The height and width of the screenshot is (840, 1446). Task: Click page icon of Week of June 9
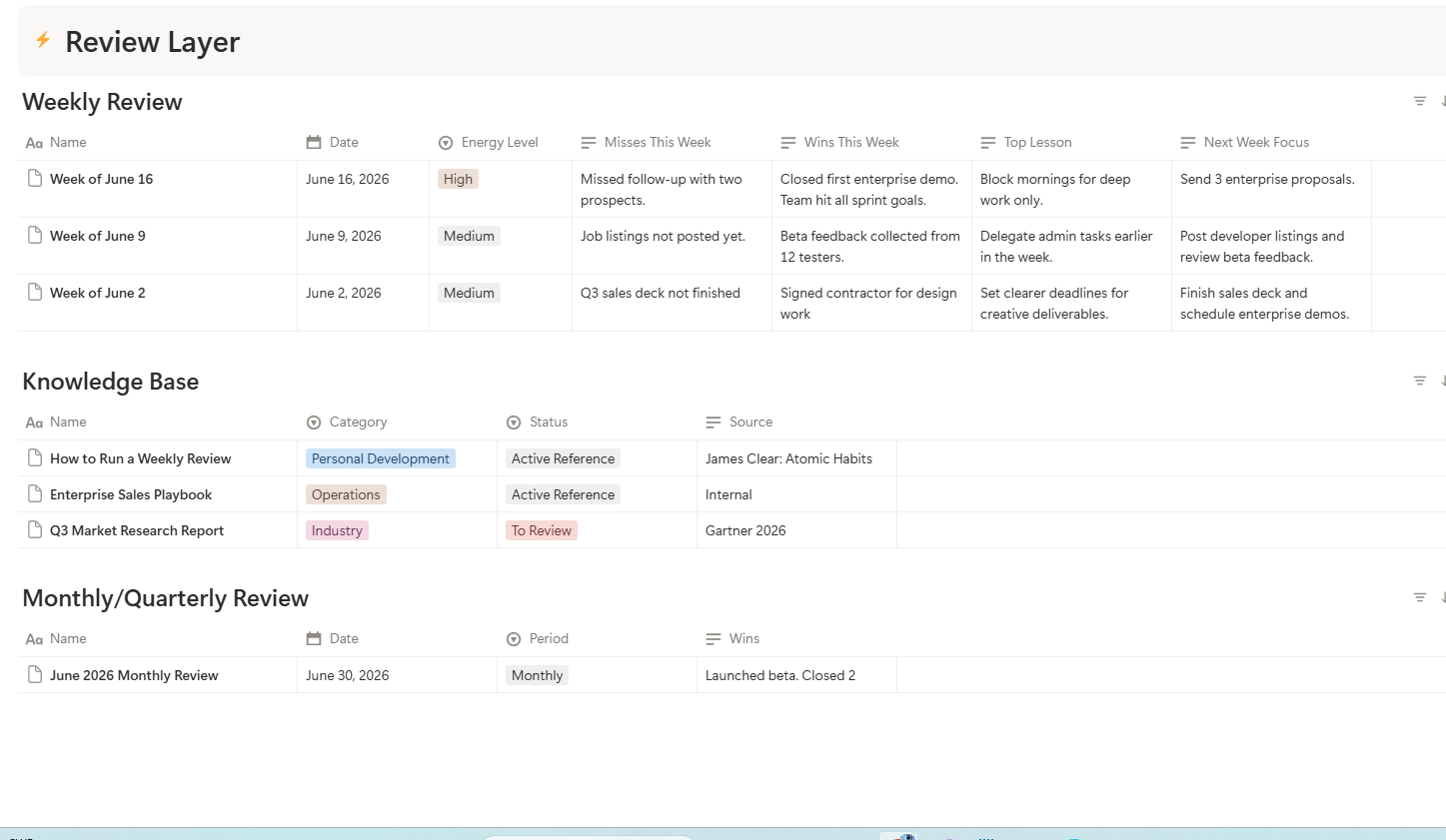click(x=35, y=236)
